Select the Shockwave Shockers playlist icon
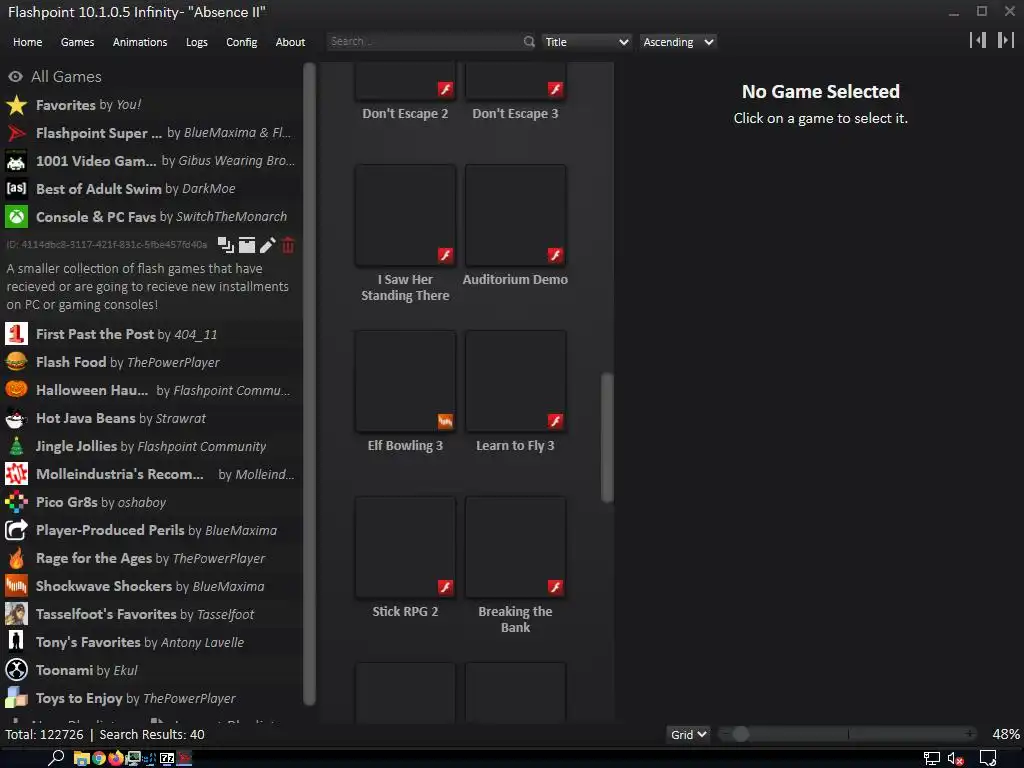The height and width of the screenshot is (768, 1024). [x=16, y=586]
